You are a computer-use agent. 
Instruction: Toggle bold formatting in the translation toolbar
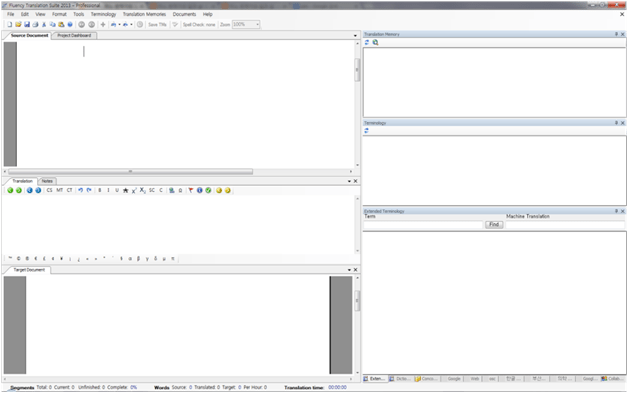tap(100, 190)
